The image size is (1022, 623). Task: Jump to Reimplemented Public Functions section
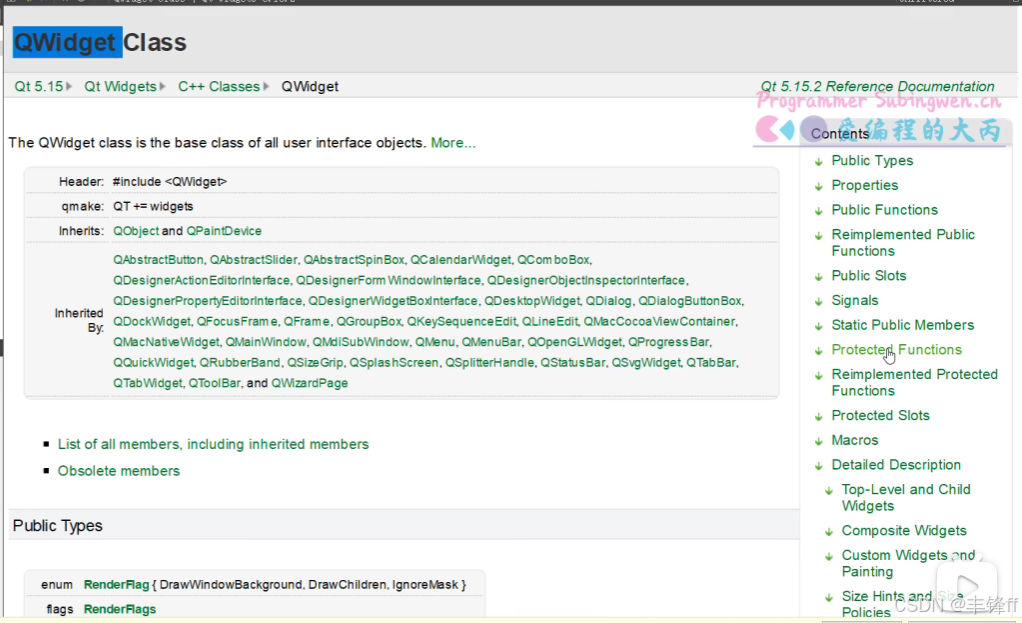pyautogui.click(x=903, y=243)
